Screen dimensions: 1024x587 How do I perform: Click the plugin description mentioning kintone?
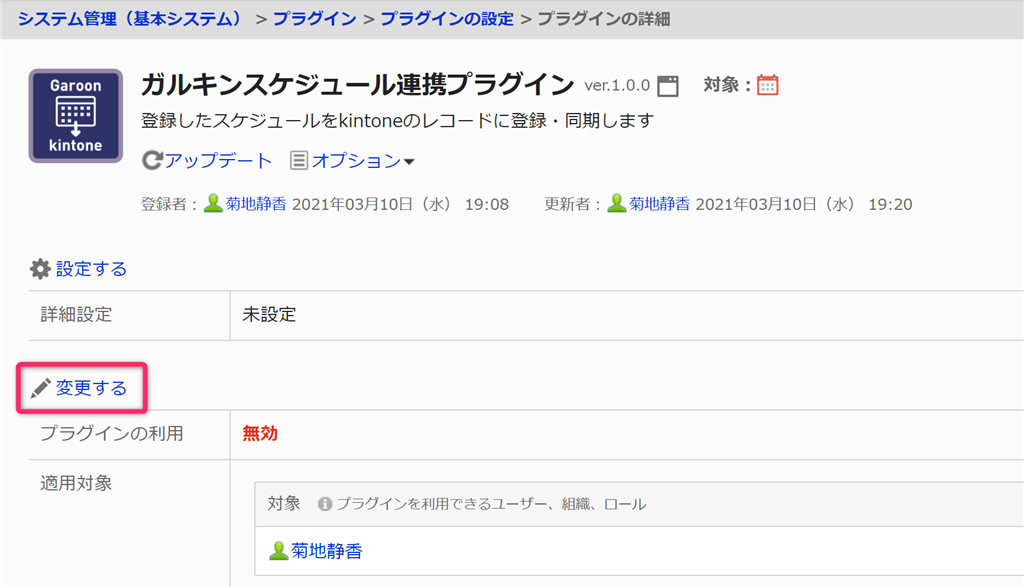coord(398,121)
